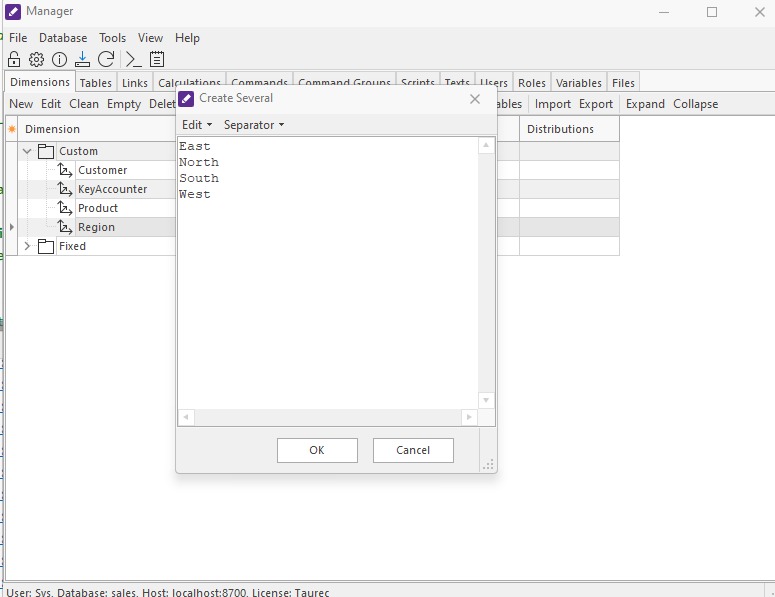Click the download/import toolbar icon
This screenshot has height=597, width=775.
pyautogui.click(x=82, y=59)
